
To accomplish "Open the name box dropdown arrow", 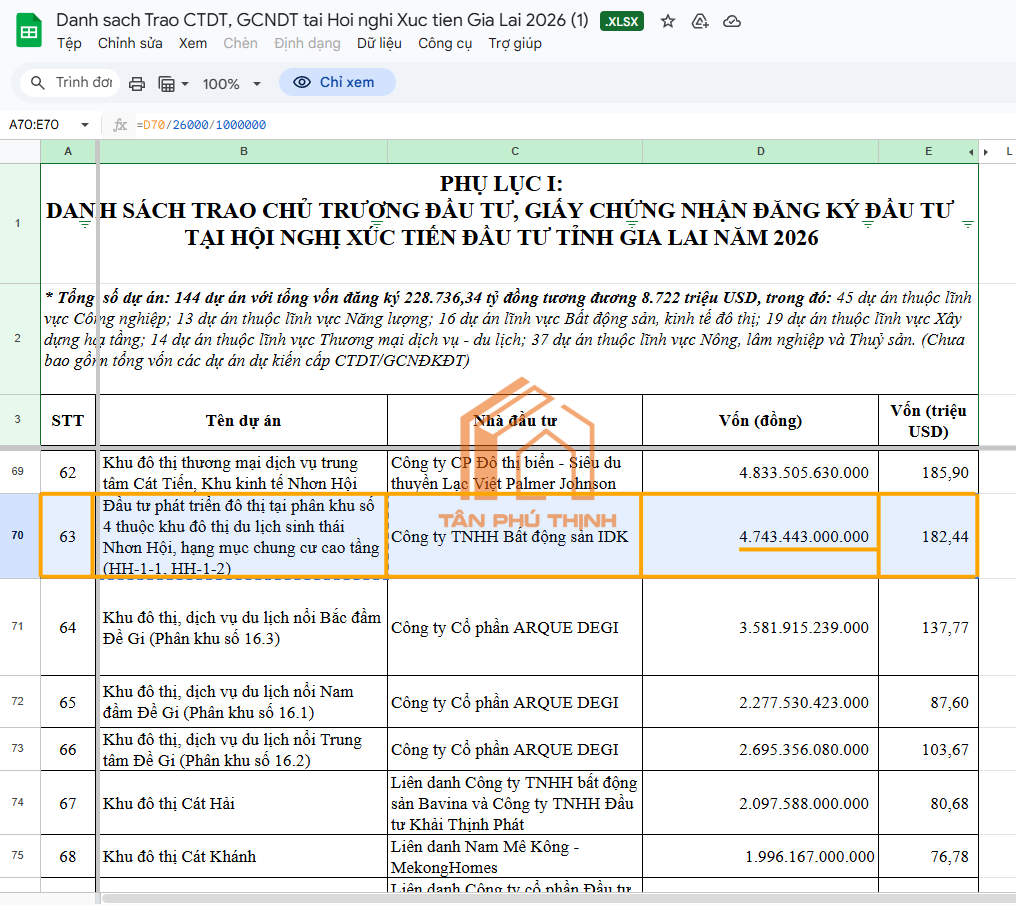I will pos(85,124).
